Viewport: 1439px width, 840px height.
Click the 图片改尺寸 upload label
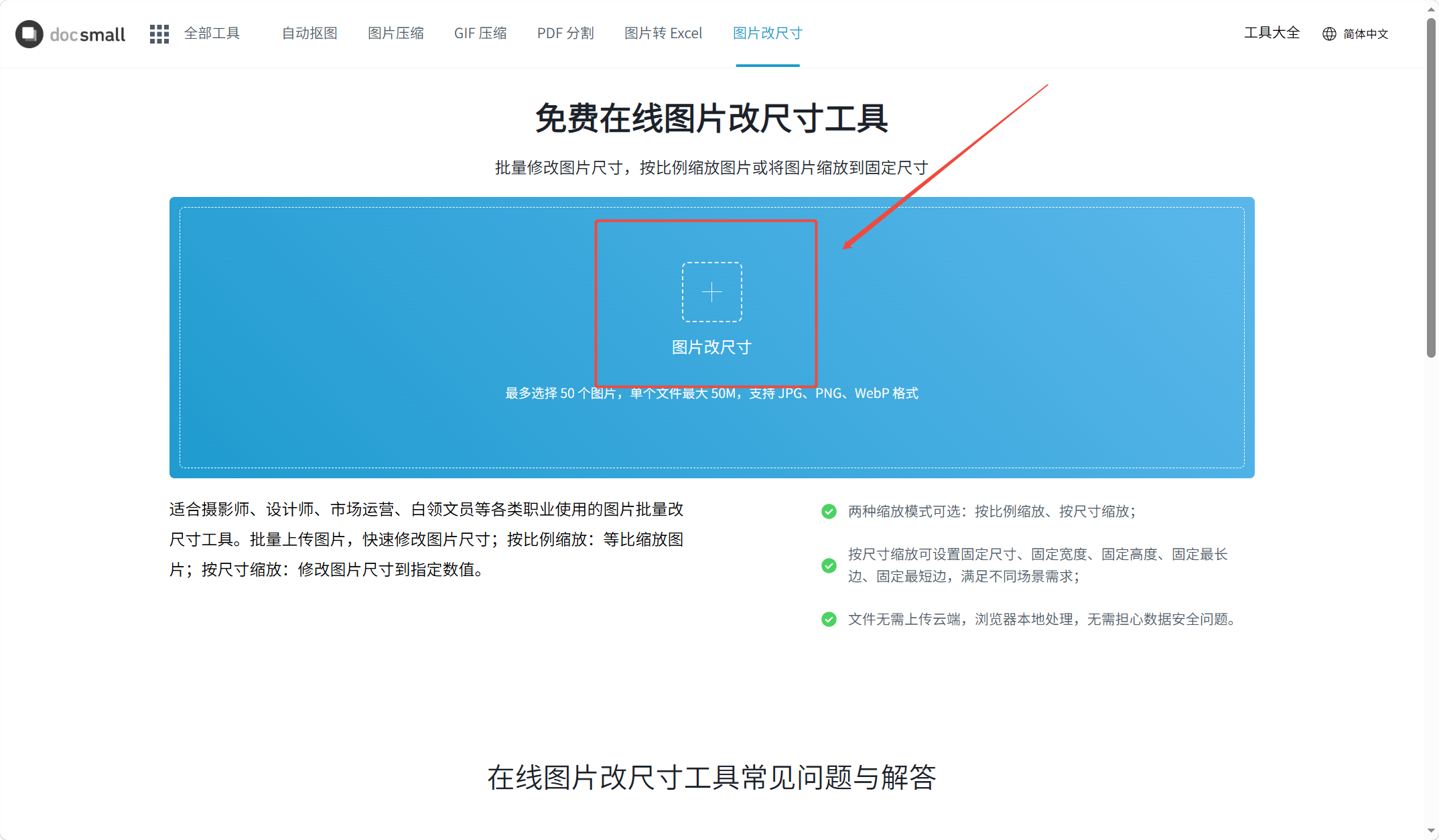coord(711,347)
